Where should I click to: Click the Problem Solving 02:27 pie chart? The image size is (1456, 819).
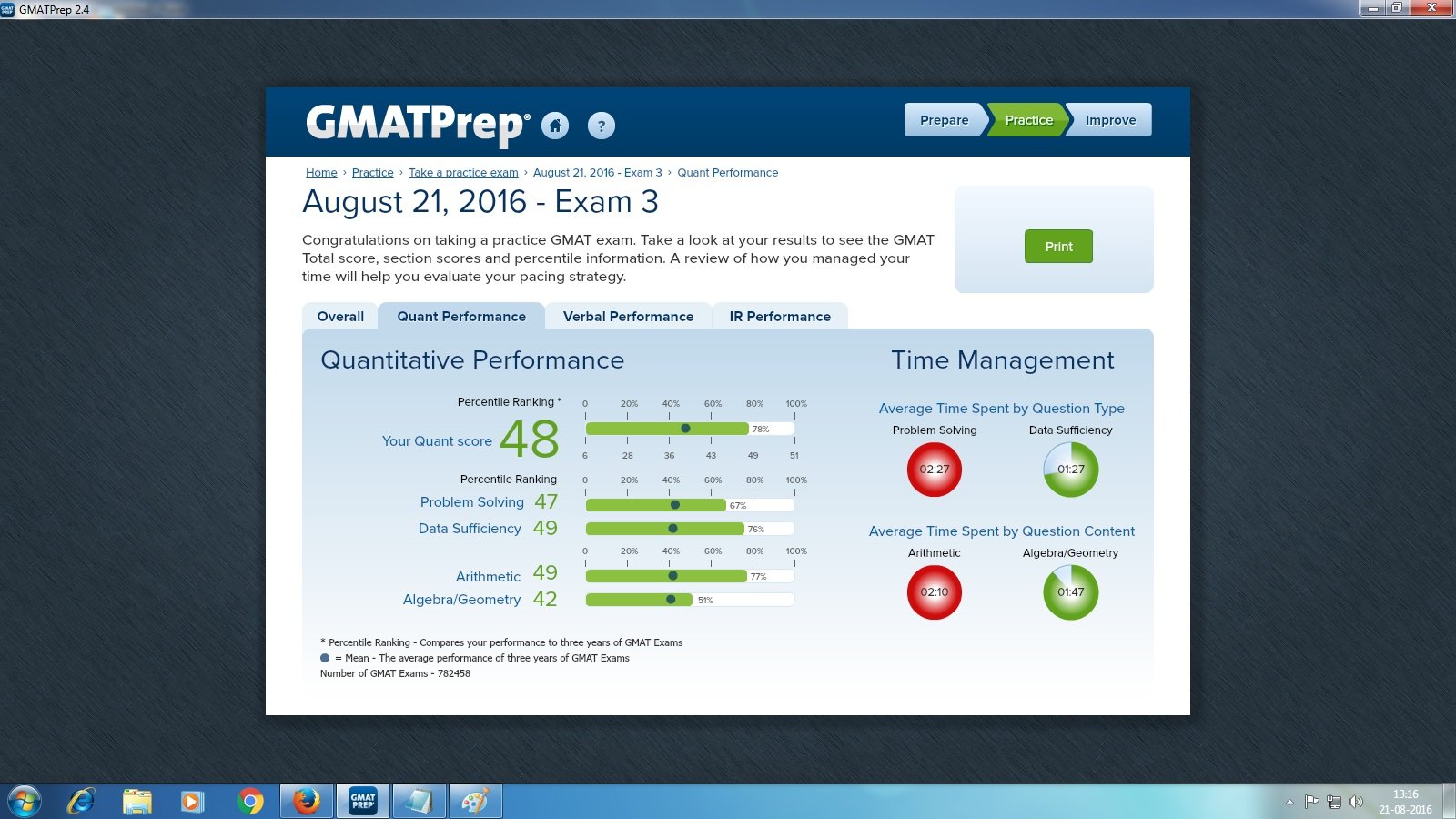[935, 470]
